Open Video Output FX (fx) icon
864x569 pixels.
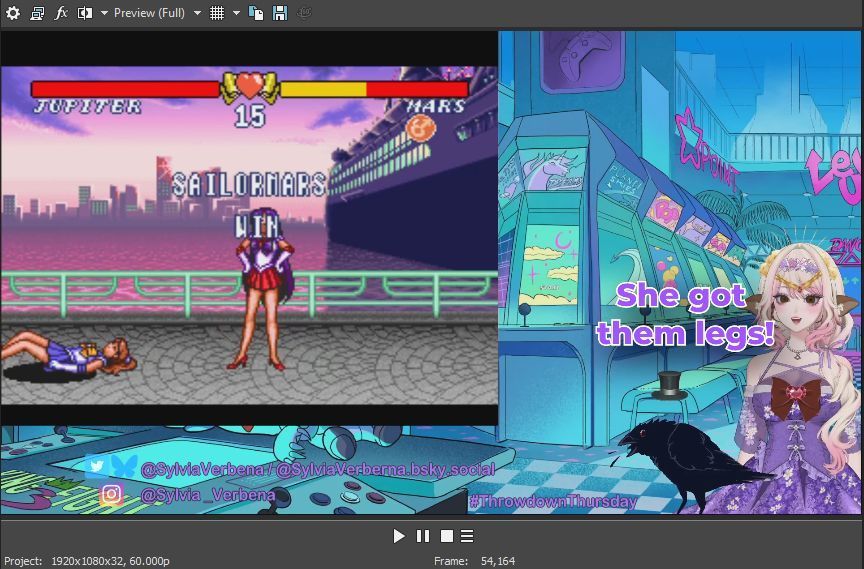(x=61, y=13)
